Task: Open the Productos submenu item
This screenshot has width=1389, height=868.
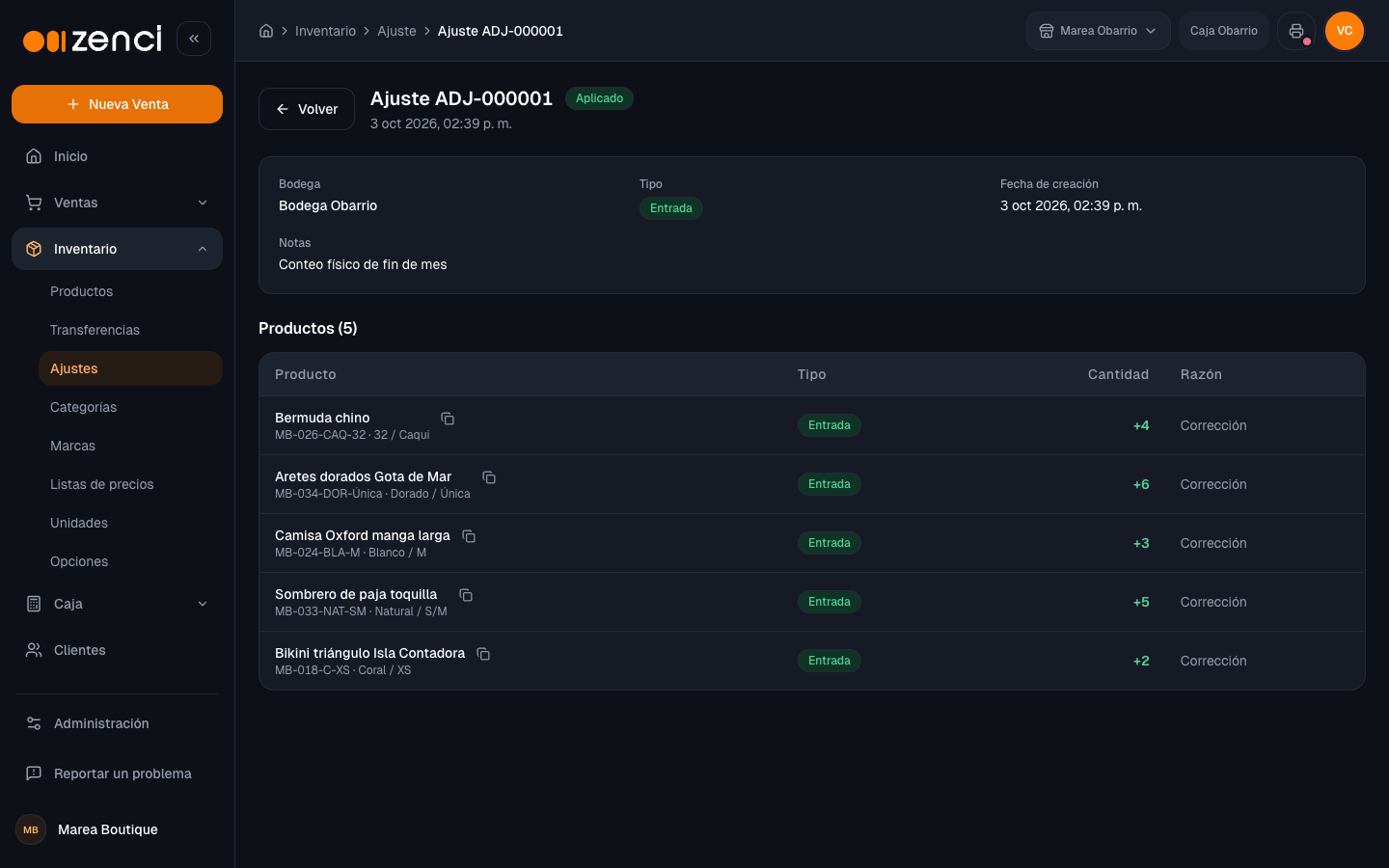Action: (x=130, y=291)
